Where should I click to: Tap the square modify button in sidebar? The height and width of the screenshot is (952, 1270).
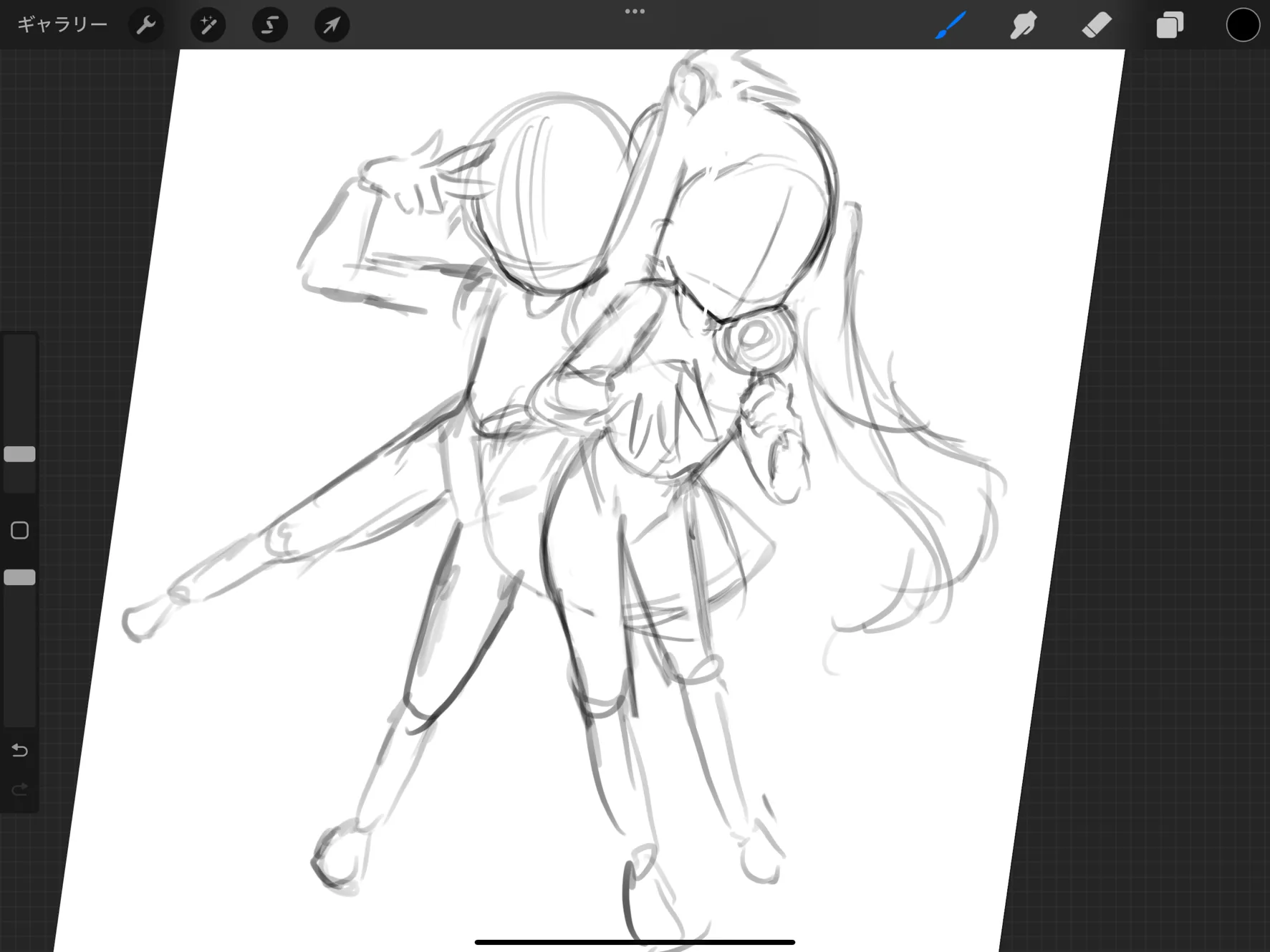[x=20, y=530]
